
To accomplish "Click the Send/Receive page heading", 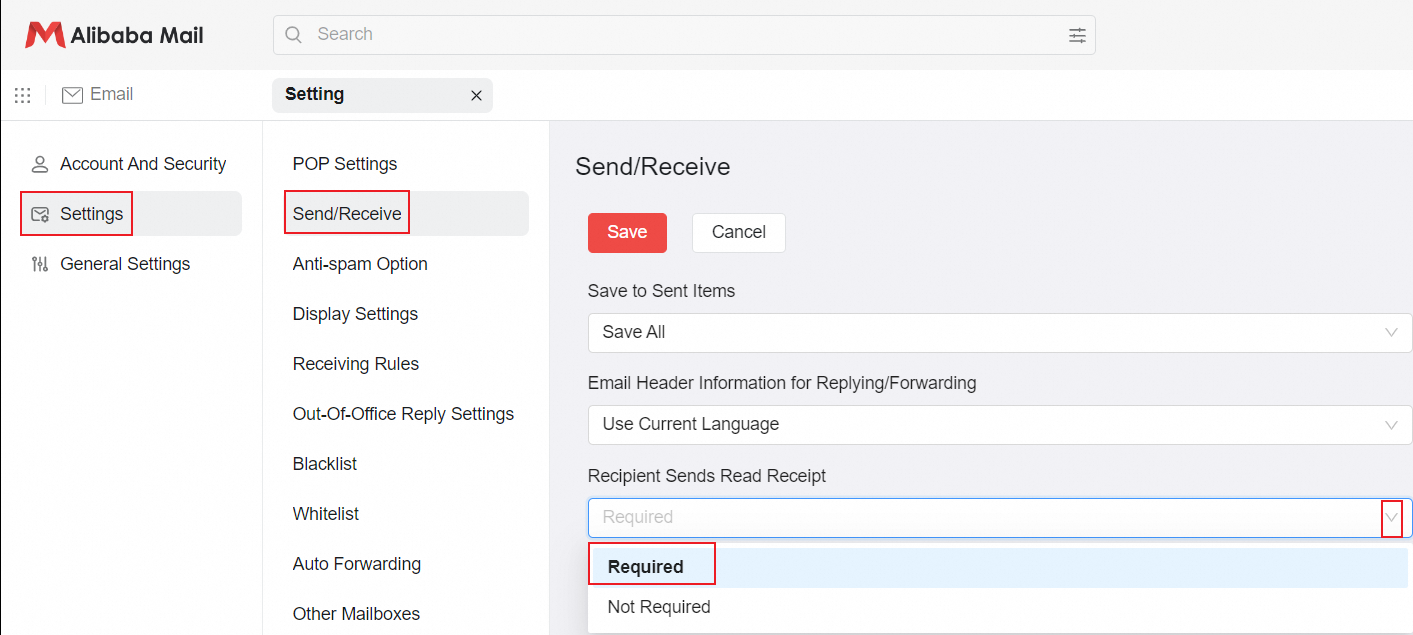I will pos(653,167).
